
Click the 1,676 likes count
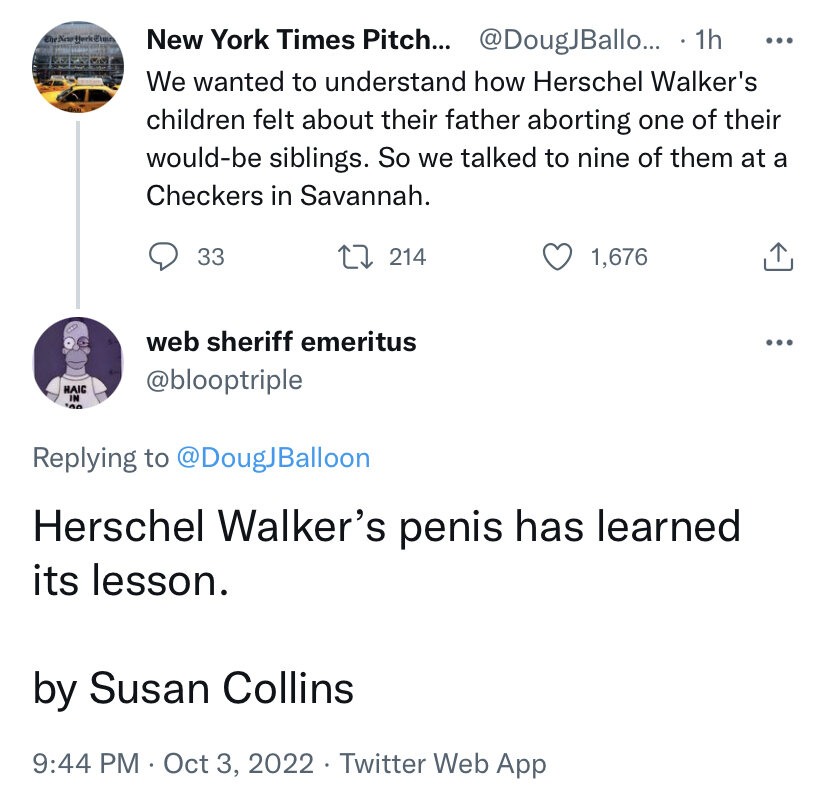click(619, 257)
